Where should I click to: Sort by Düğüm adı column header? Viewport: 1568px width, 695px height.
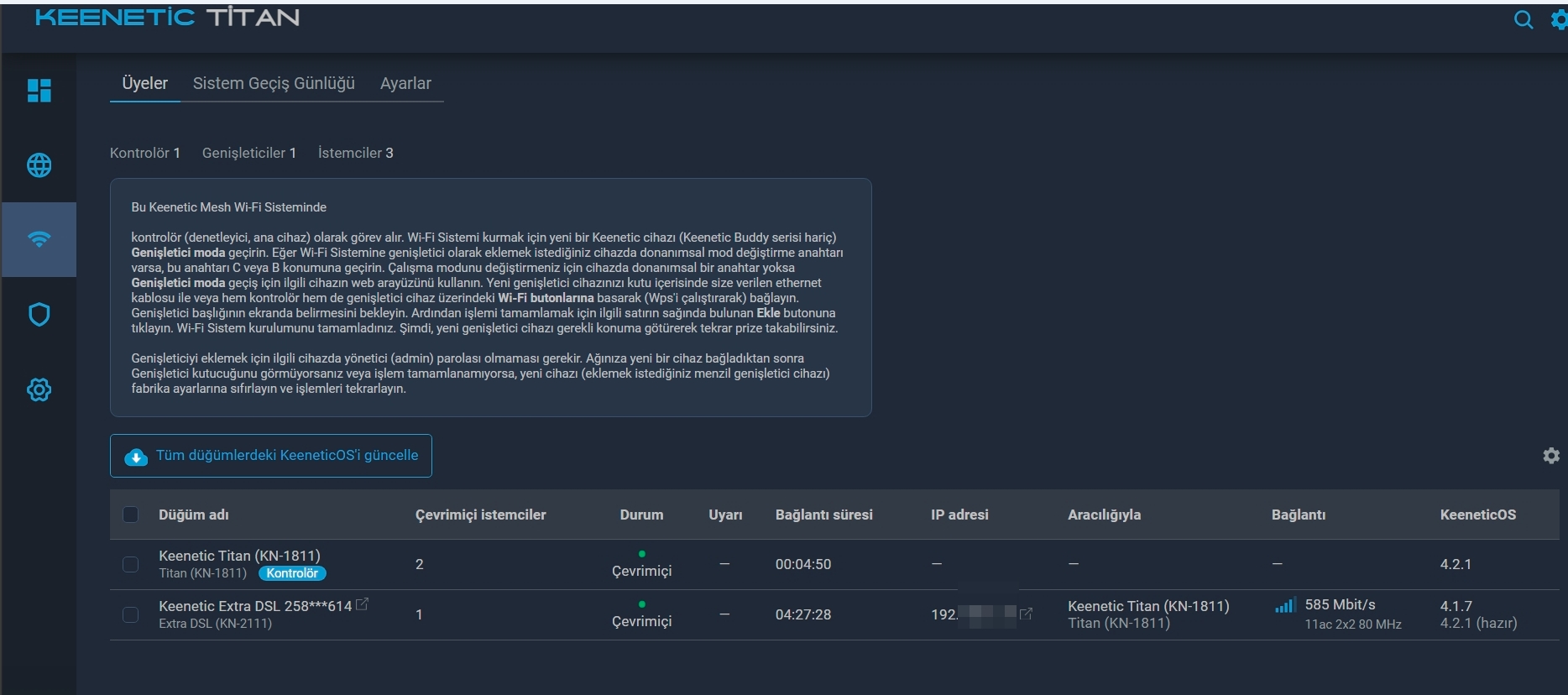[x=194, y=515]
